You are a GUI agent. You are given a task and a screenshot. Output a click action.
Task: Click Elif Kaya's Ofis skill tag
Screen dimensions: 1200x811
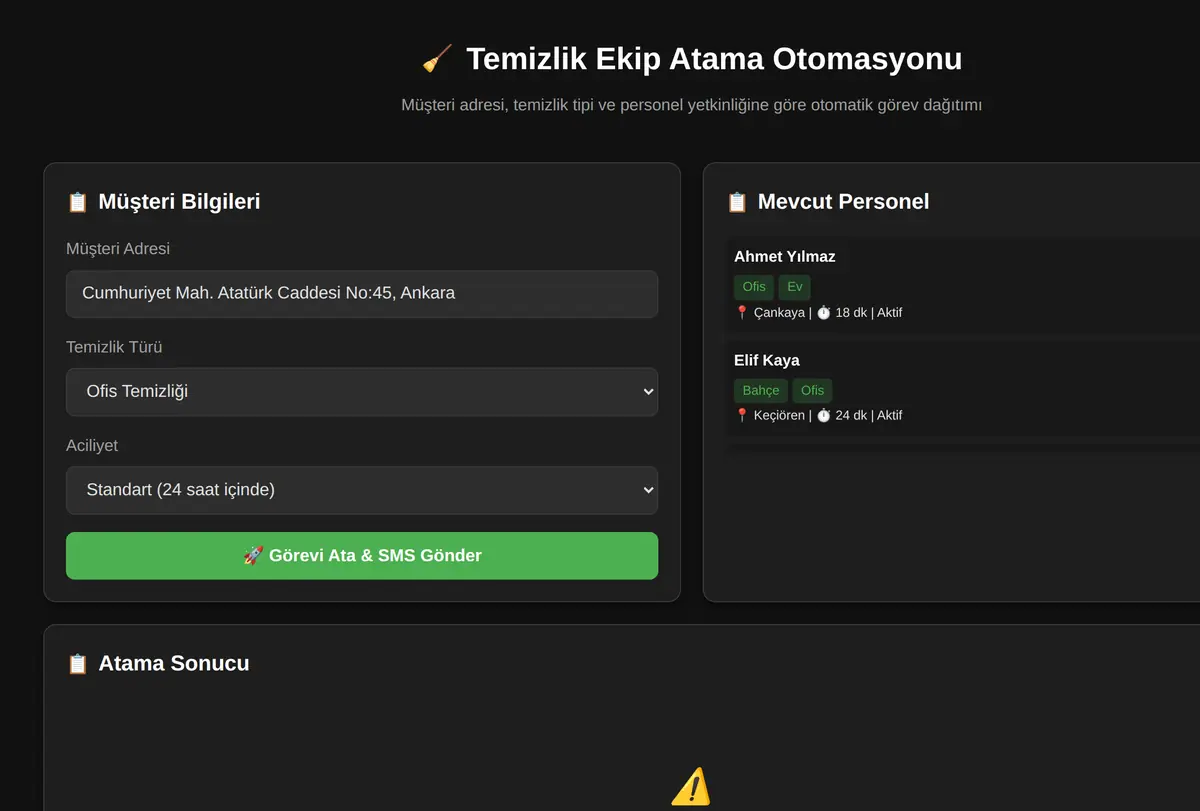(x=813, y=390)
